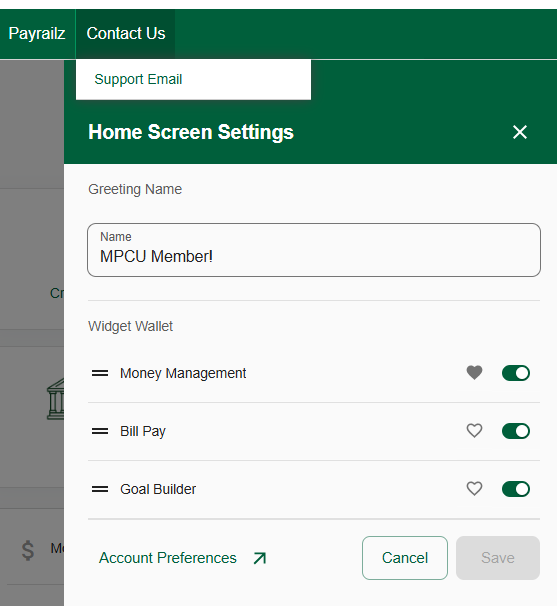This screenshot has width=557, height=606.
Task: Click the Bill Pay drag handle
Action: [100, 431]
